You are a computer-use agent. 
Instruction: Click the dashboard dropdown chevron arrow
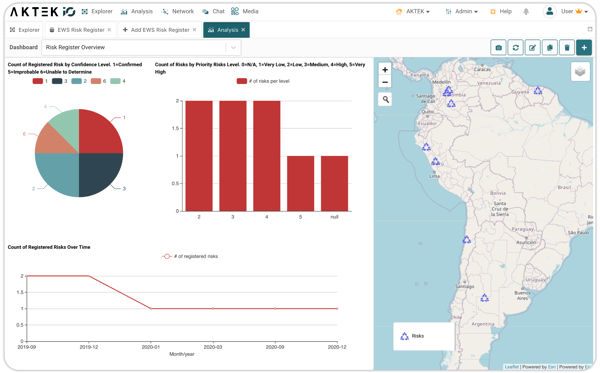point(233,47)
